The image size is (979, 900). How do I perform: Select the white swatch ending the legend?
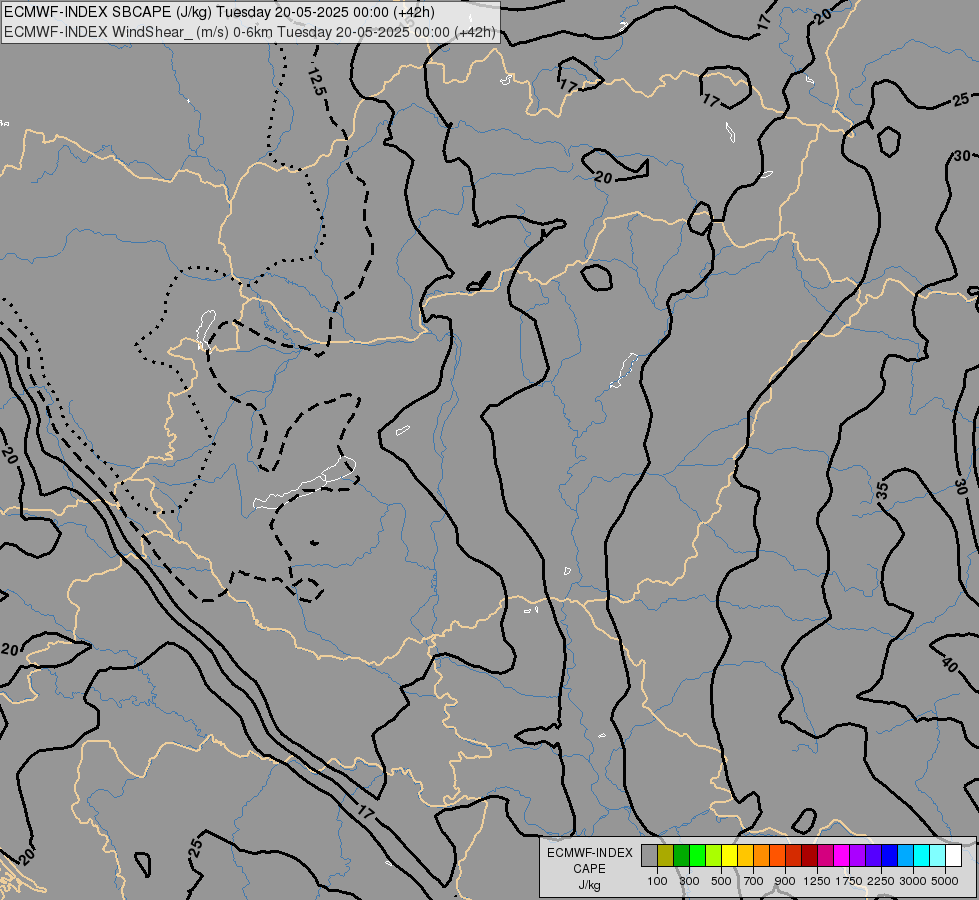(x=953, y=856)
